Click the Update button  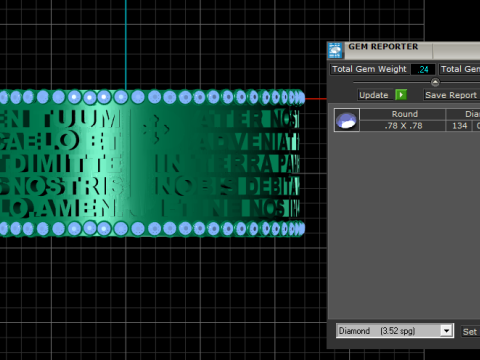(x=374, y=95)
